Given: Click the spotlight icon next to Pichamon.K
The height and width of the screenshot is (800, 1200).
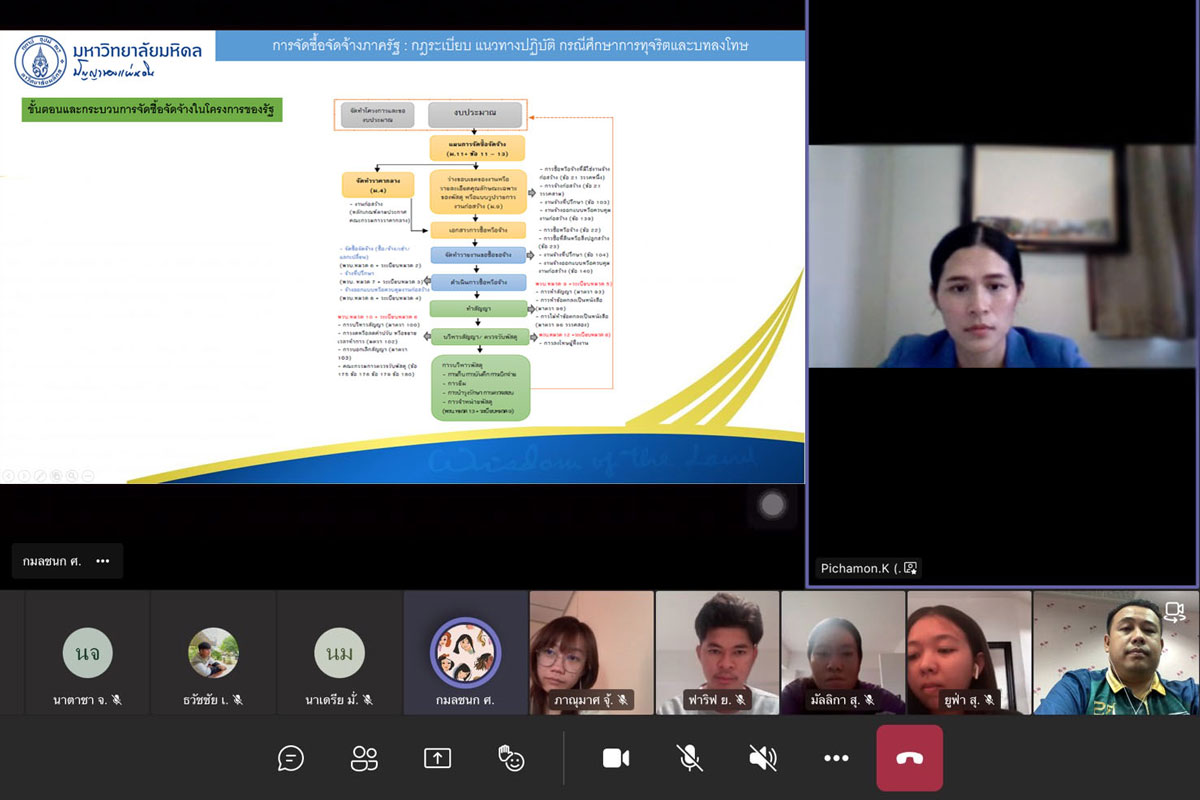Looking at the screenshot, I should point(910,568).
